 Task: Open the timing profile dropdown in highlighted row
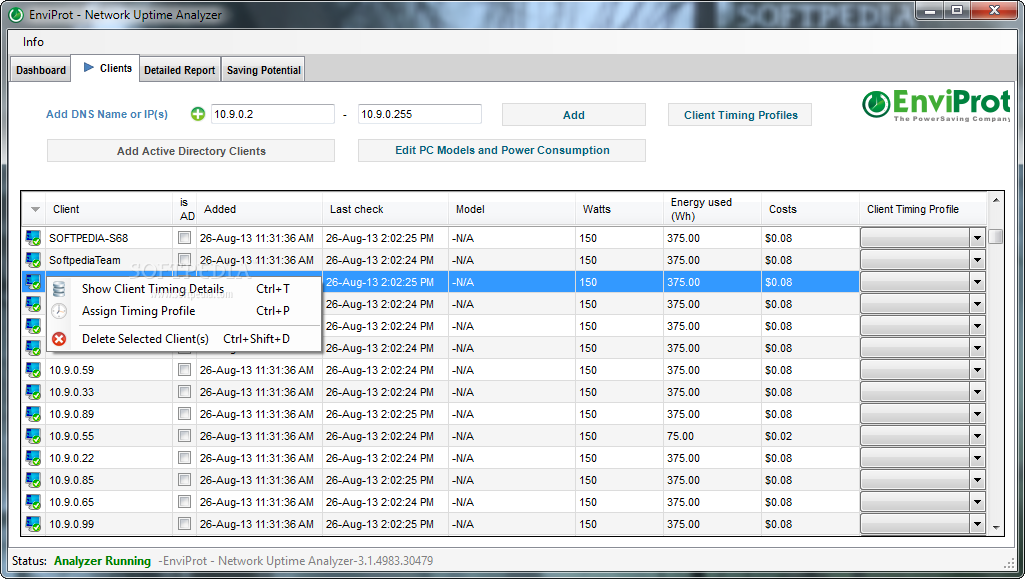point(977,282)
